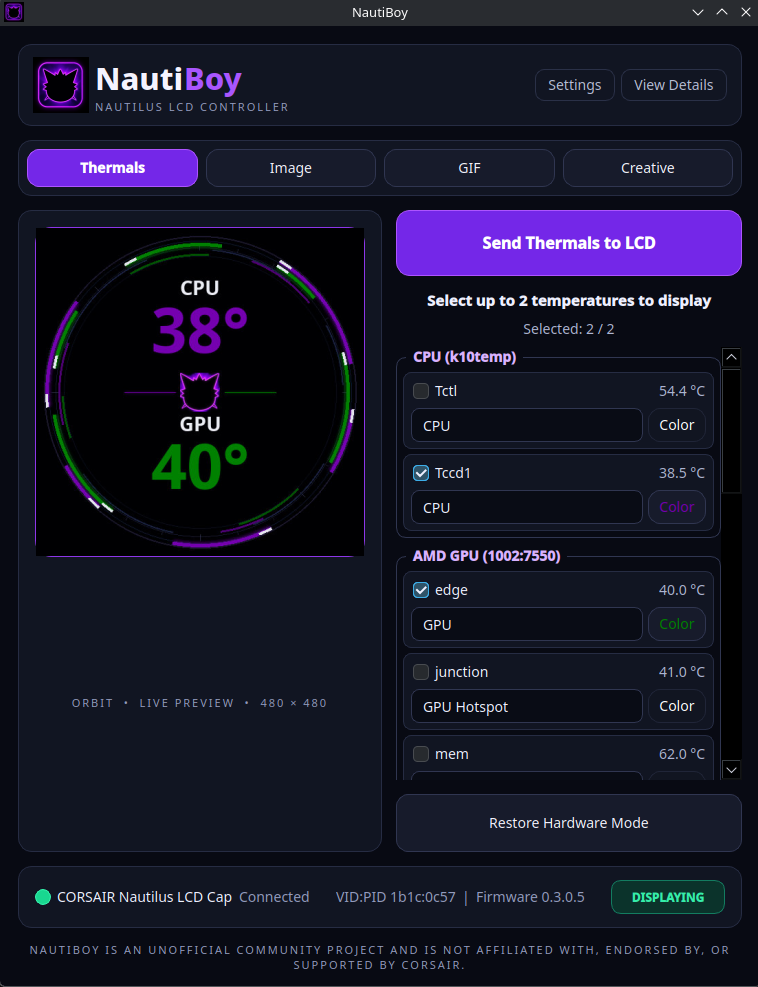Open the purple Color picker for Tccd1
The width and height of the screenshot is (758, 987).
pos(677,507)
